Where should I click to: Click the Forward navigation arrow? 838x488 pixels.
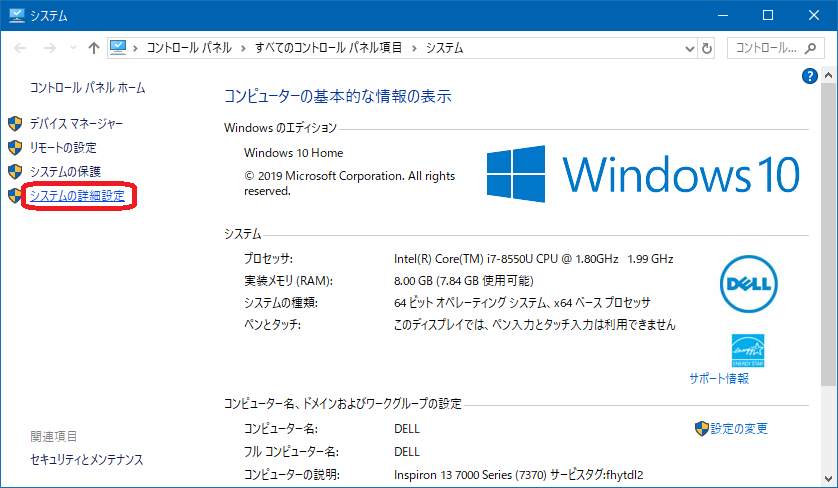[50, 48]
